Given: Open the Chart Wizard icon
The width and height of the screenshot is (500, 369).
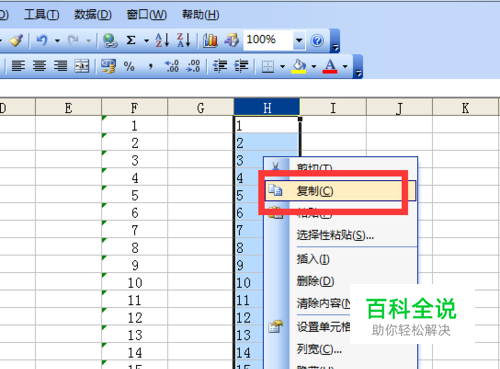Looking at the screenshot, I should click(210, 40).
